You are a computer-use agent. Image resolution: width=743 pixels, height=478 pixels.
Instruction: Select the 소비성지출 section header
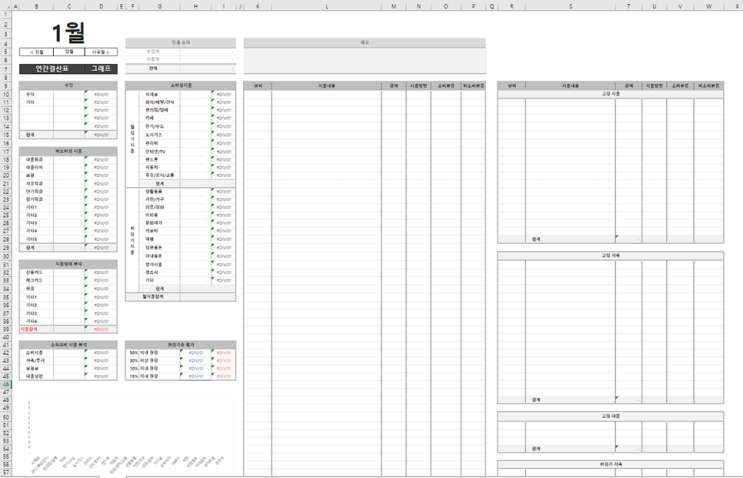tap(181, 85)
